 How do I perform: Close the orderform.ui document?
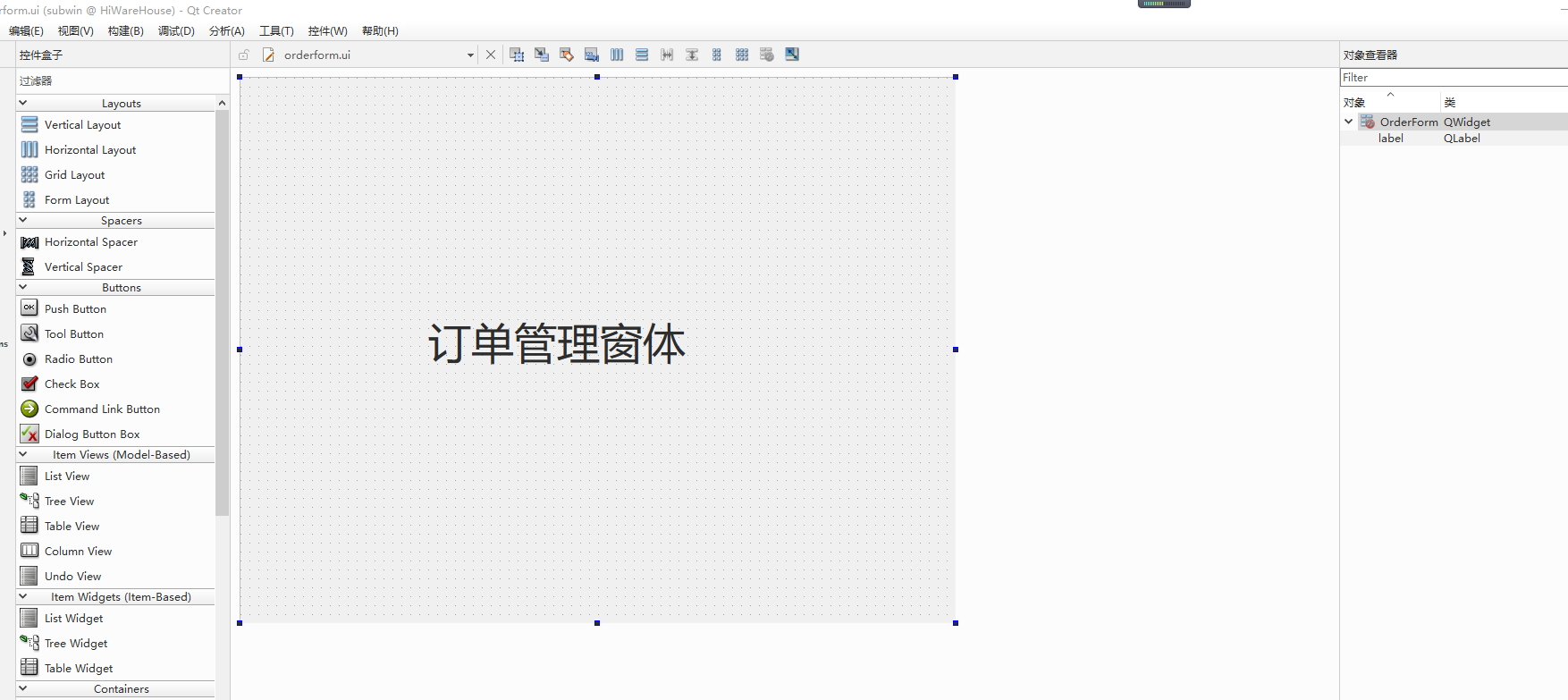click(491, 55)
